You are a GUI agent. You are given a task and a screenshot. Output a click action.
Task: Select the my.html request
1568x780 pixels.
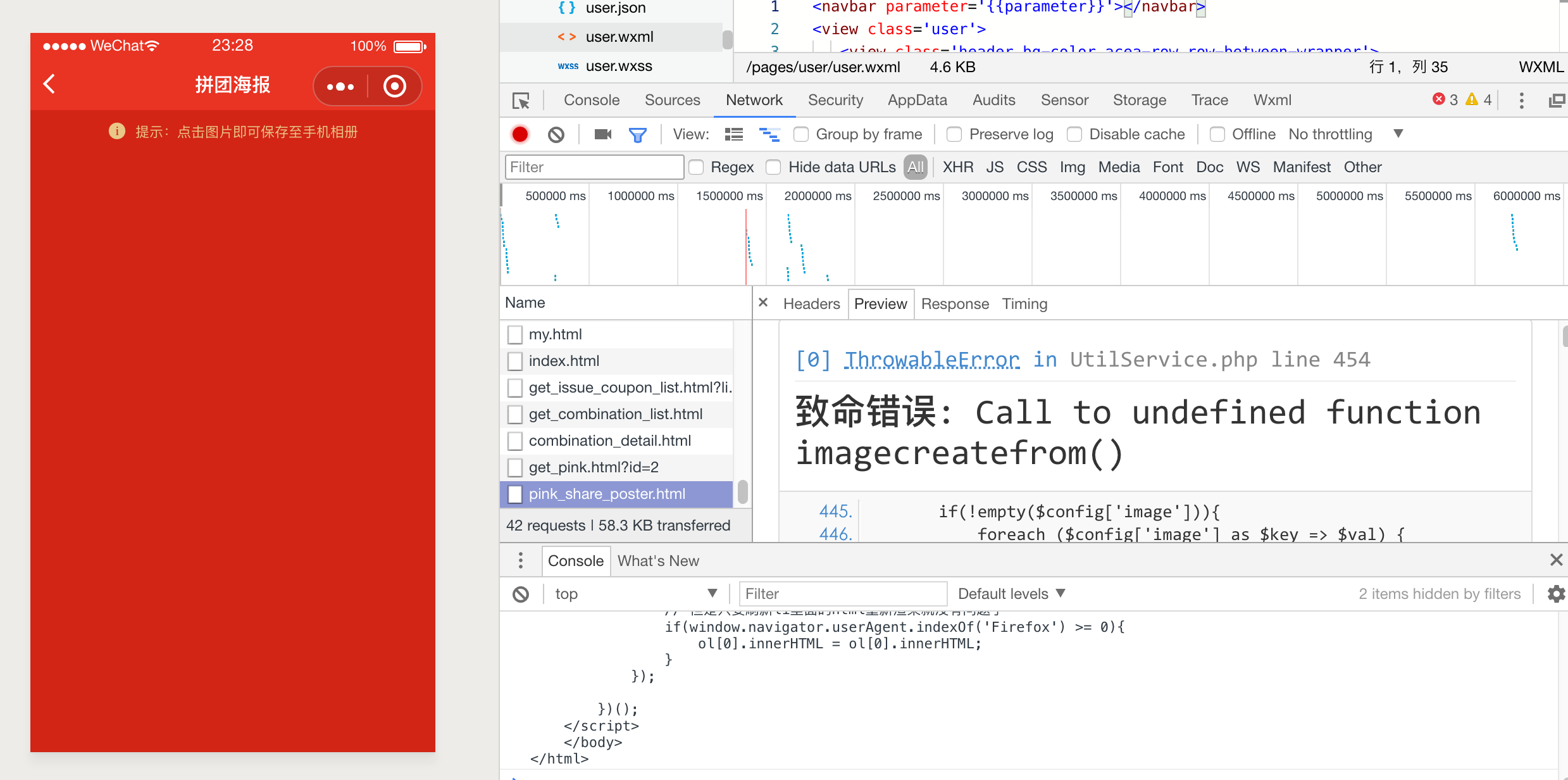coord(616,334)
